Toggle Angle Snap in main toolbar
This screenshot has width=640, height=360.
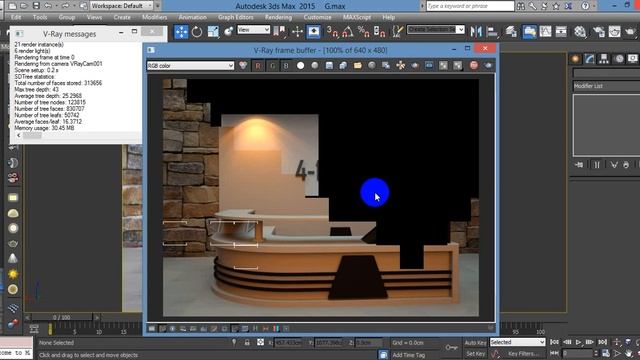click(348, 31)
